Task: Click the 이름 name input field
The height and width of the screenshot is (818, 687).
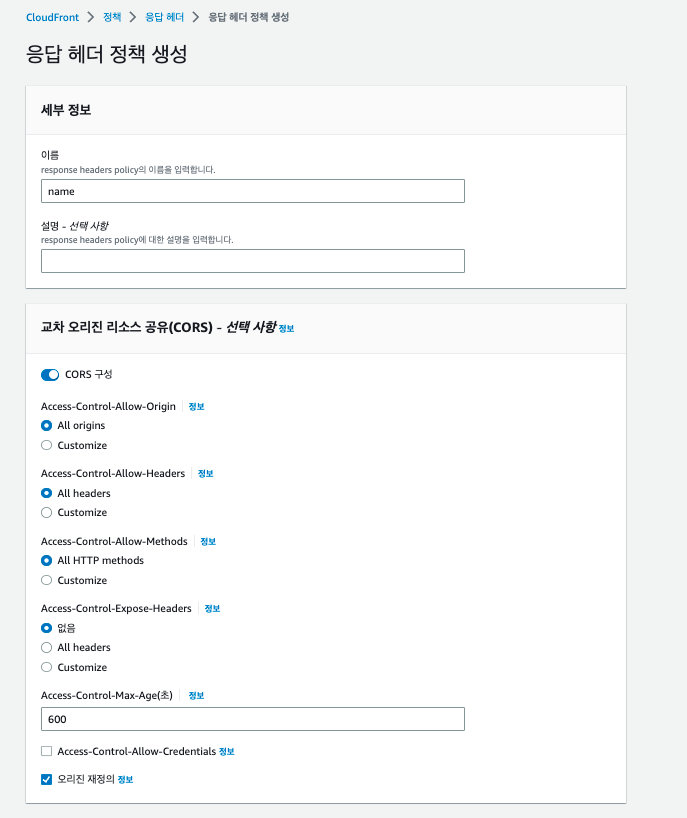Action: coord(253,191)
